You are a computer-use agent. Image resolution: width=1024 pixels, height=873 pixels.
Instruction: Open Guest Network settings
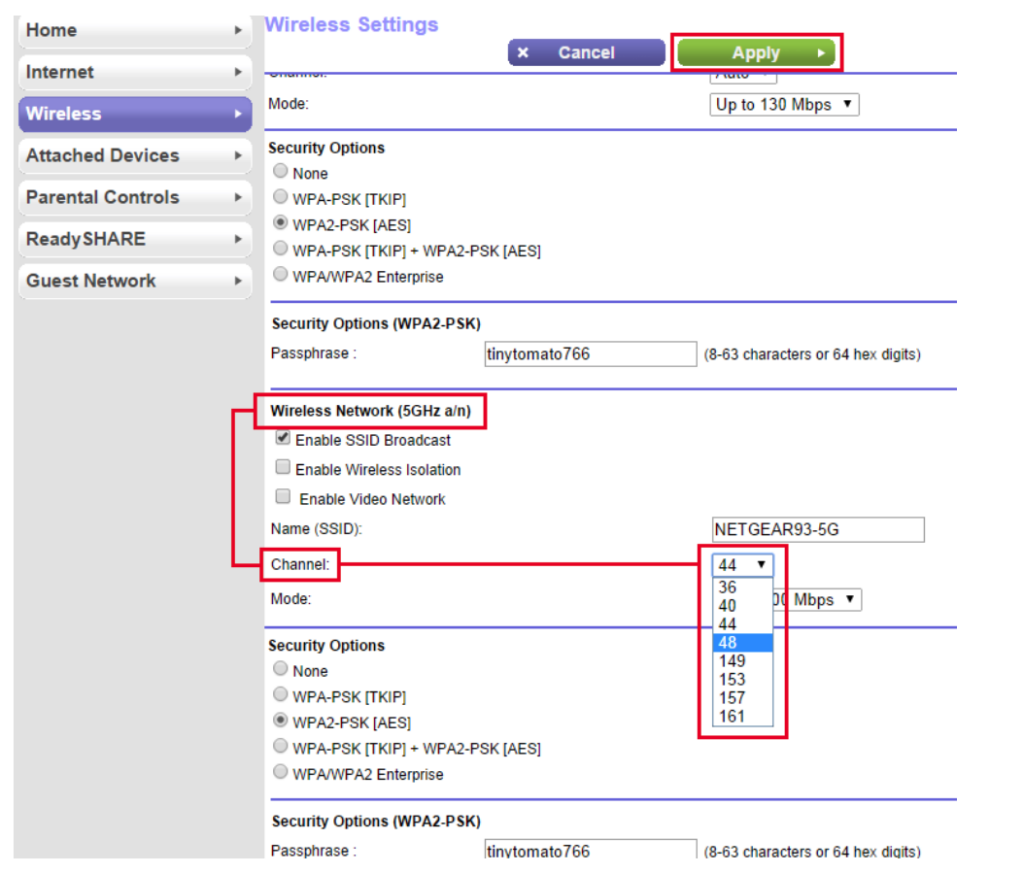point(134,282)
